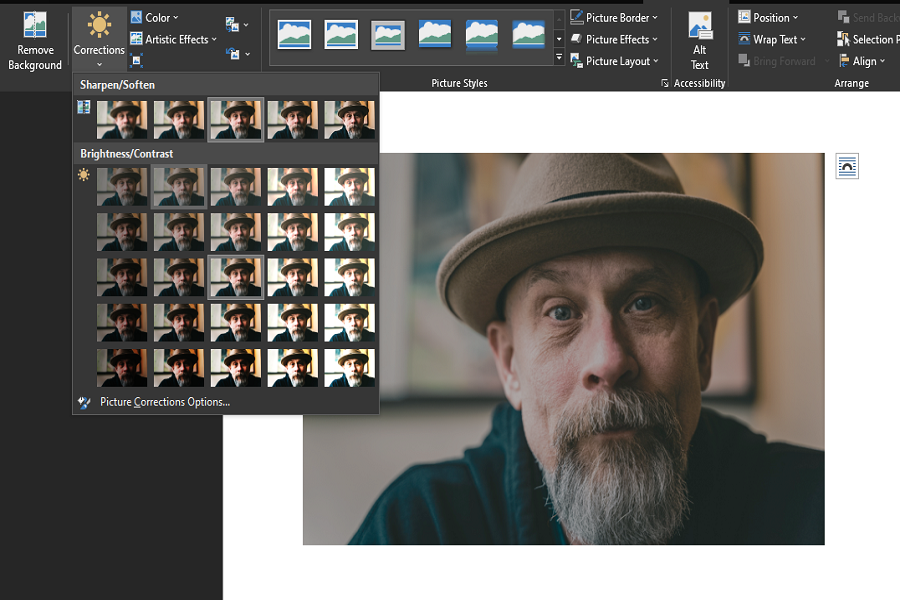
Task: Click the Layout Options icon beside the picture
Action: tap(847, 167)
